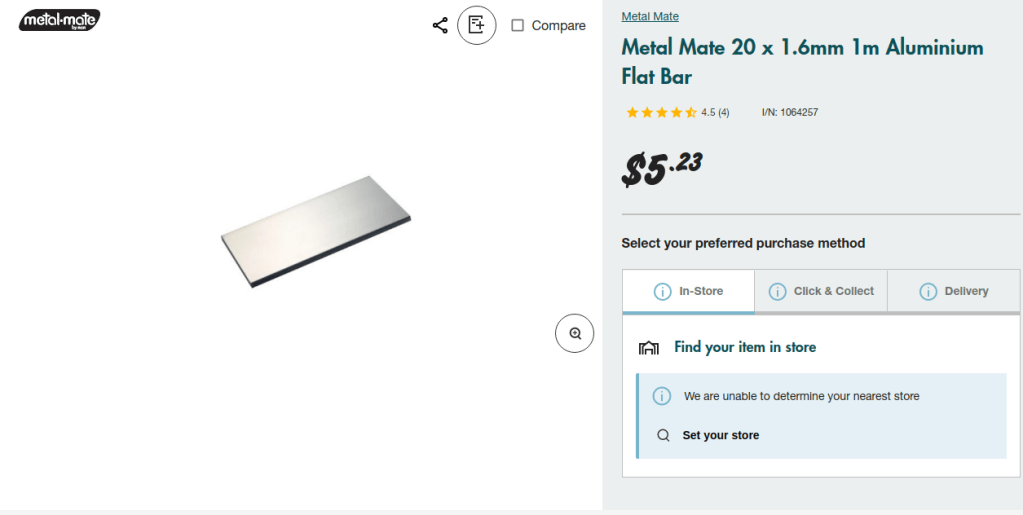Viewport: 1023px width, 515px height.
Task: Click the metal-mate brand logo
Action: coord(60,20)
